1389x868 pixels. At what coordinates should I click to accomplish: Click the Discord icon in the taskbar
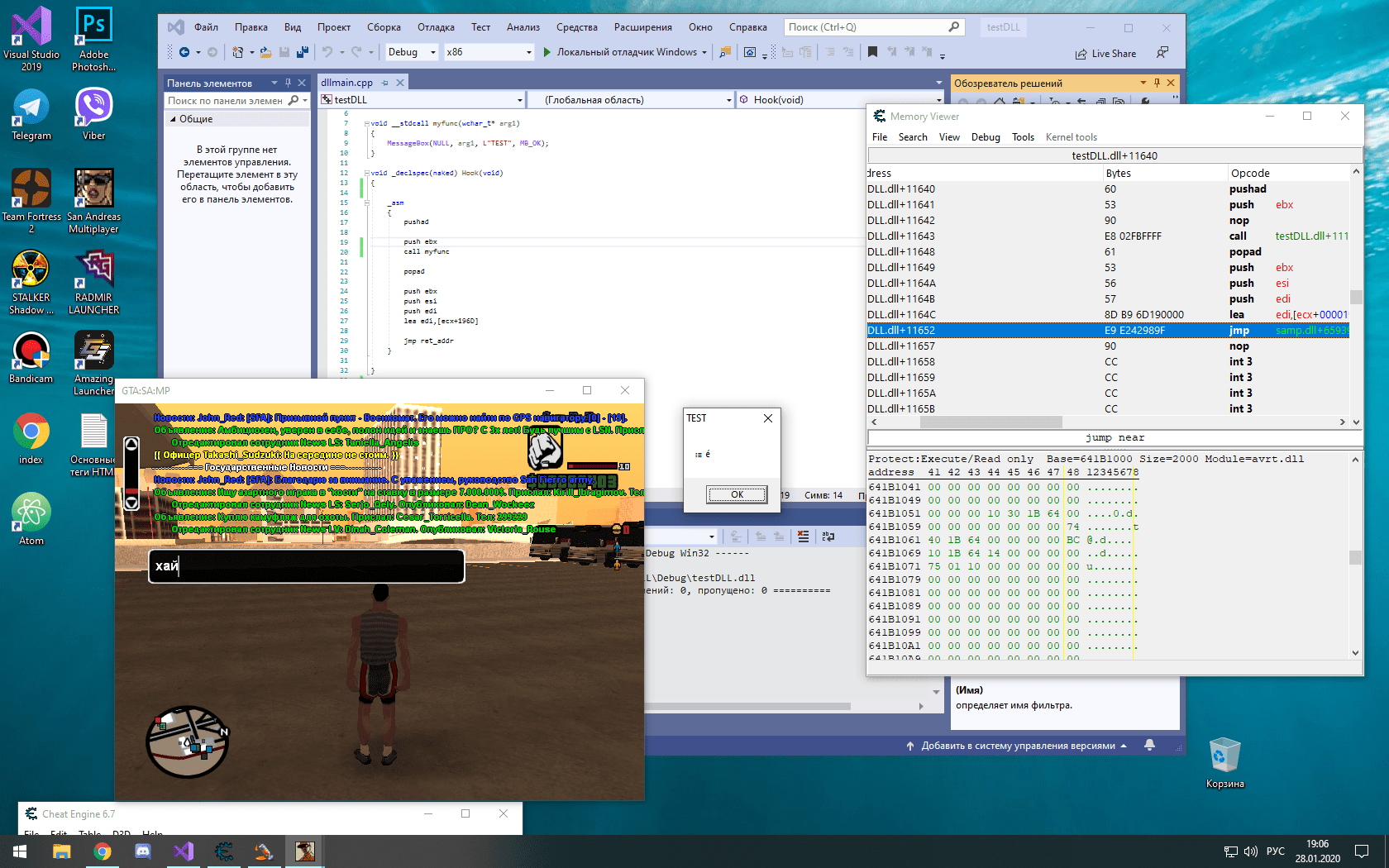coord(142,851)
